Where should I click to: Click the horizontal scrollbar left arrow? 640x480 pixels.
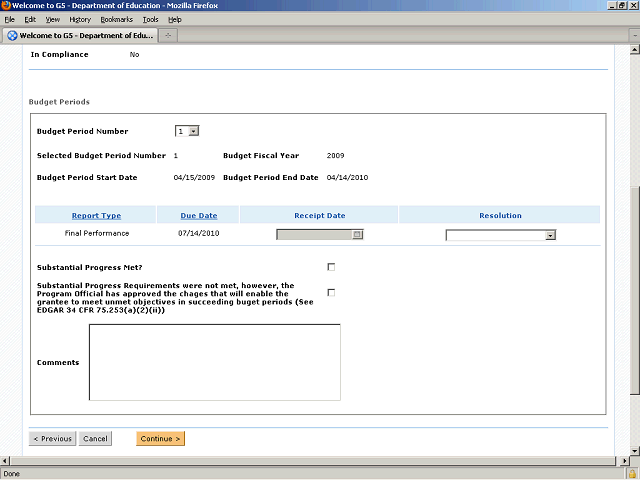5,461
